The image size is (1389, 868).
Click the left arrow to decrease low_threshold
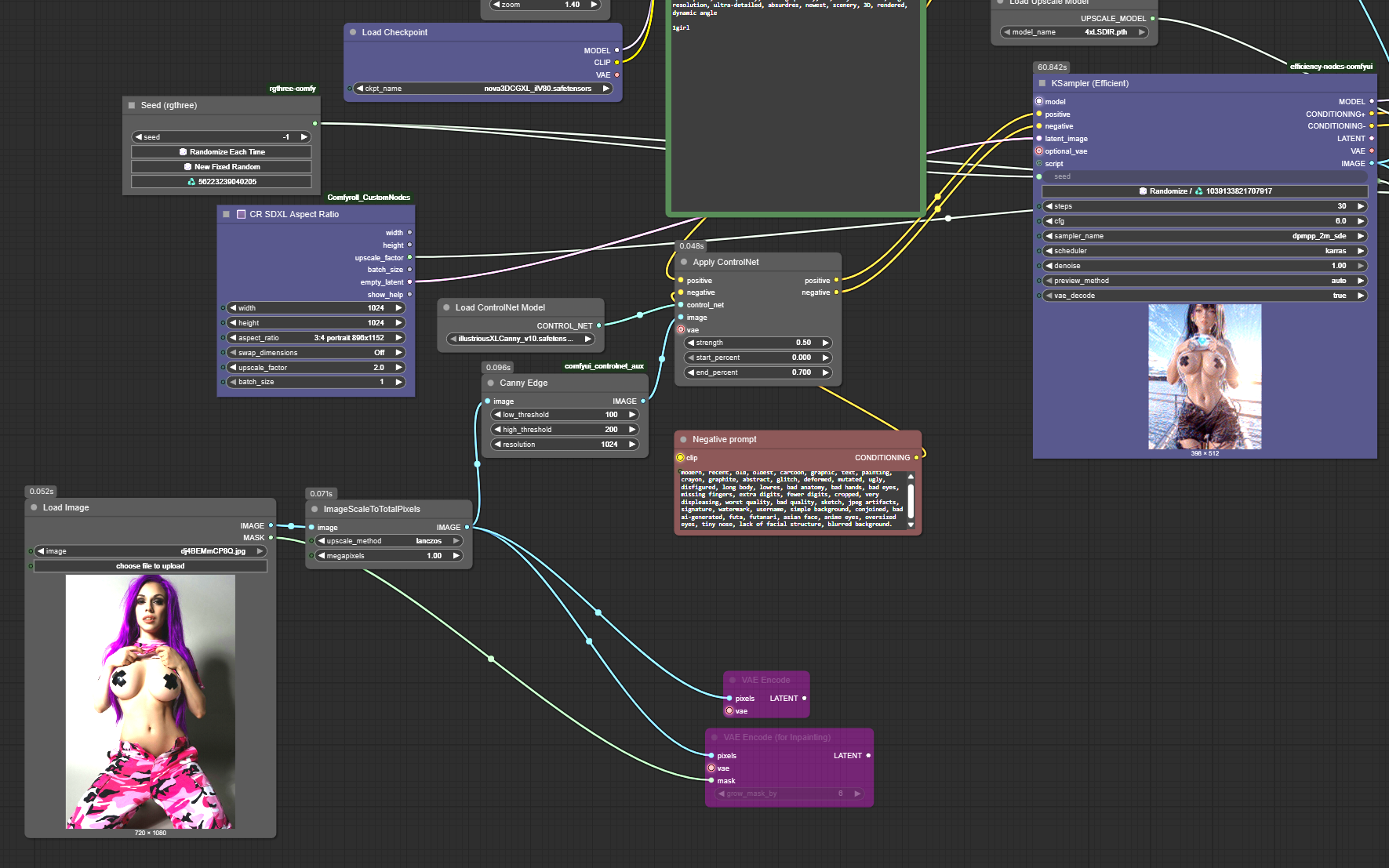point(496,415)
